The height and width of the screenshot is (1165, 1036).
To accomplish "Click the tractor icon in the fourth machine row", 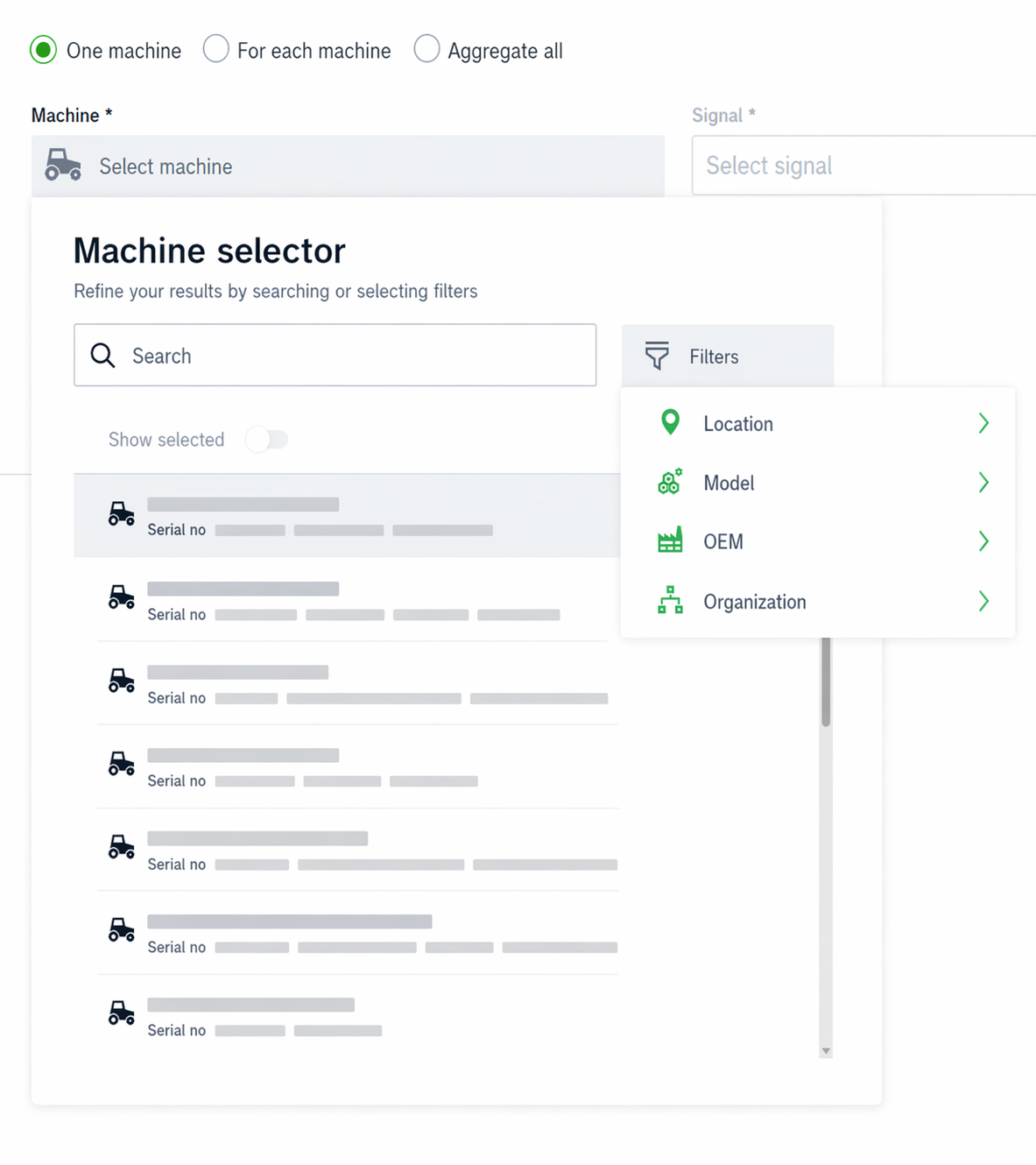I will (121, 764).
